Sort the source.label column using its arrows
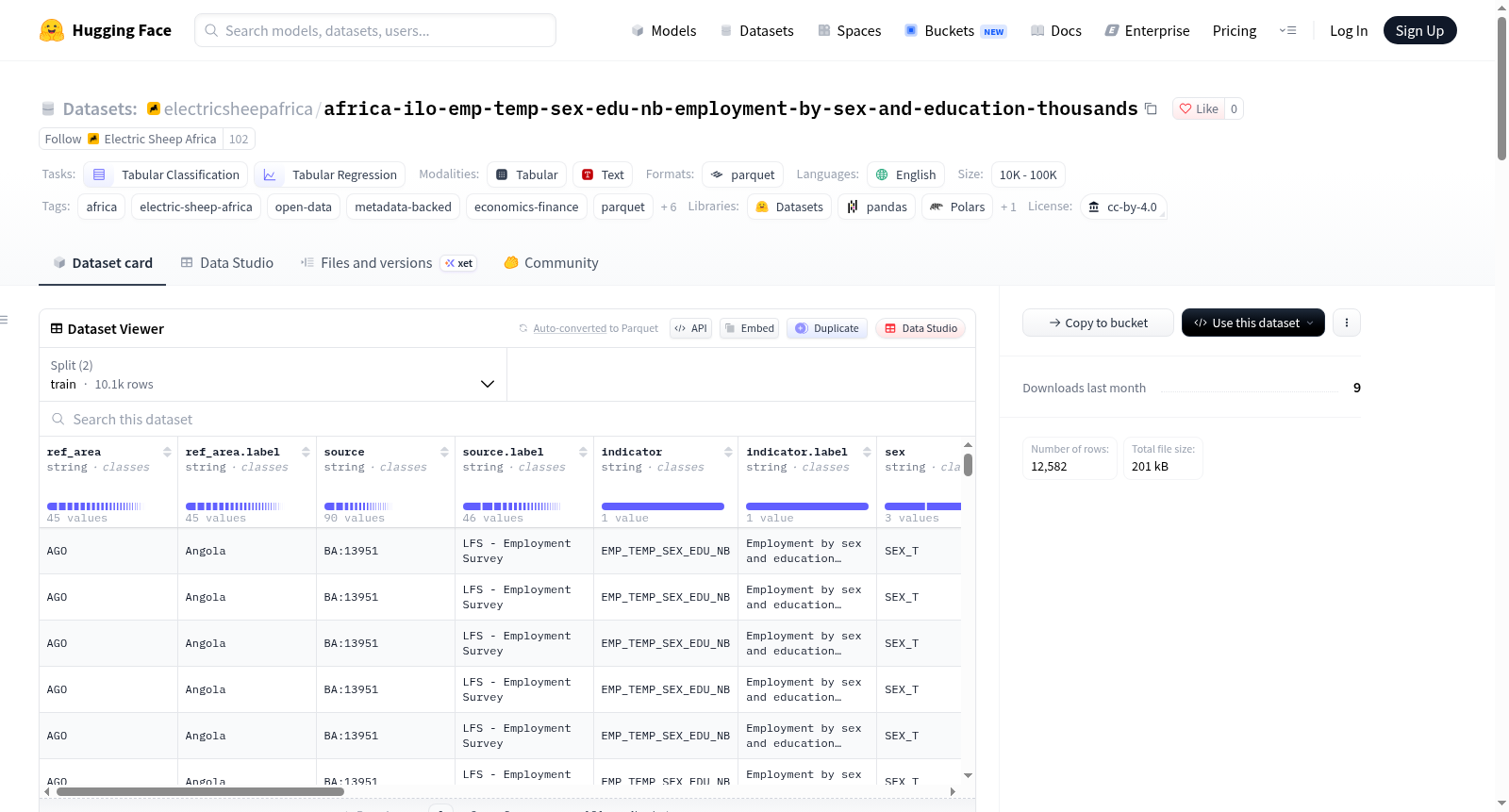This screenshot has height=812, width=1509. tap(583, 452)
